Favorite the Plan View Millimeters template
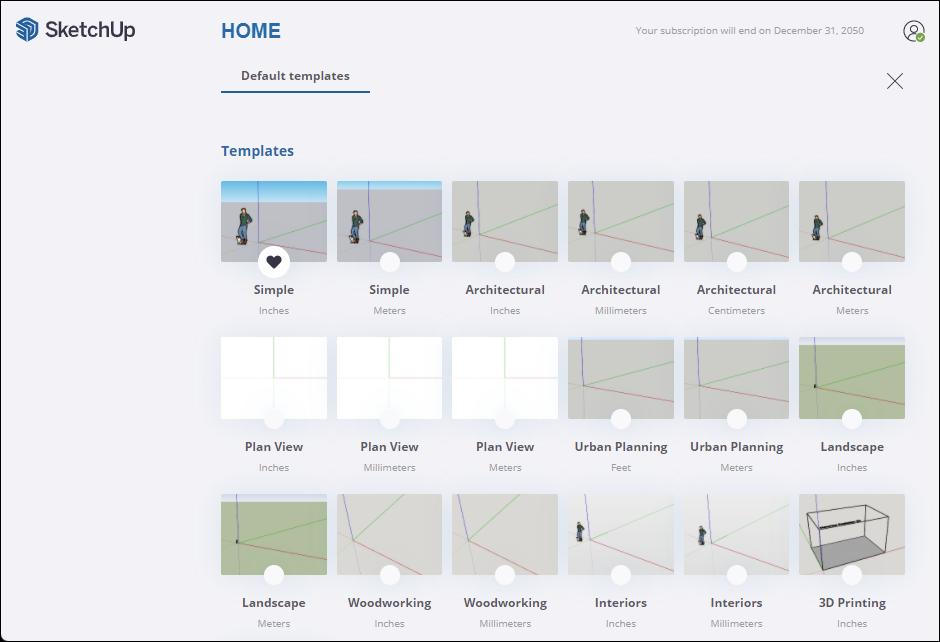Image resolution: width=940 pixels, height=642 pixels. tap(390, 419)
